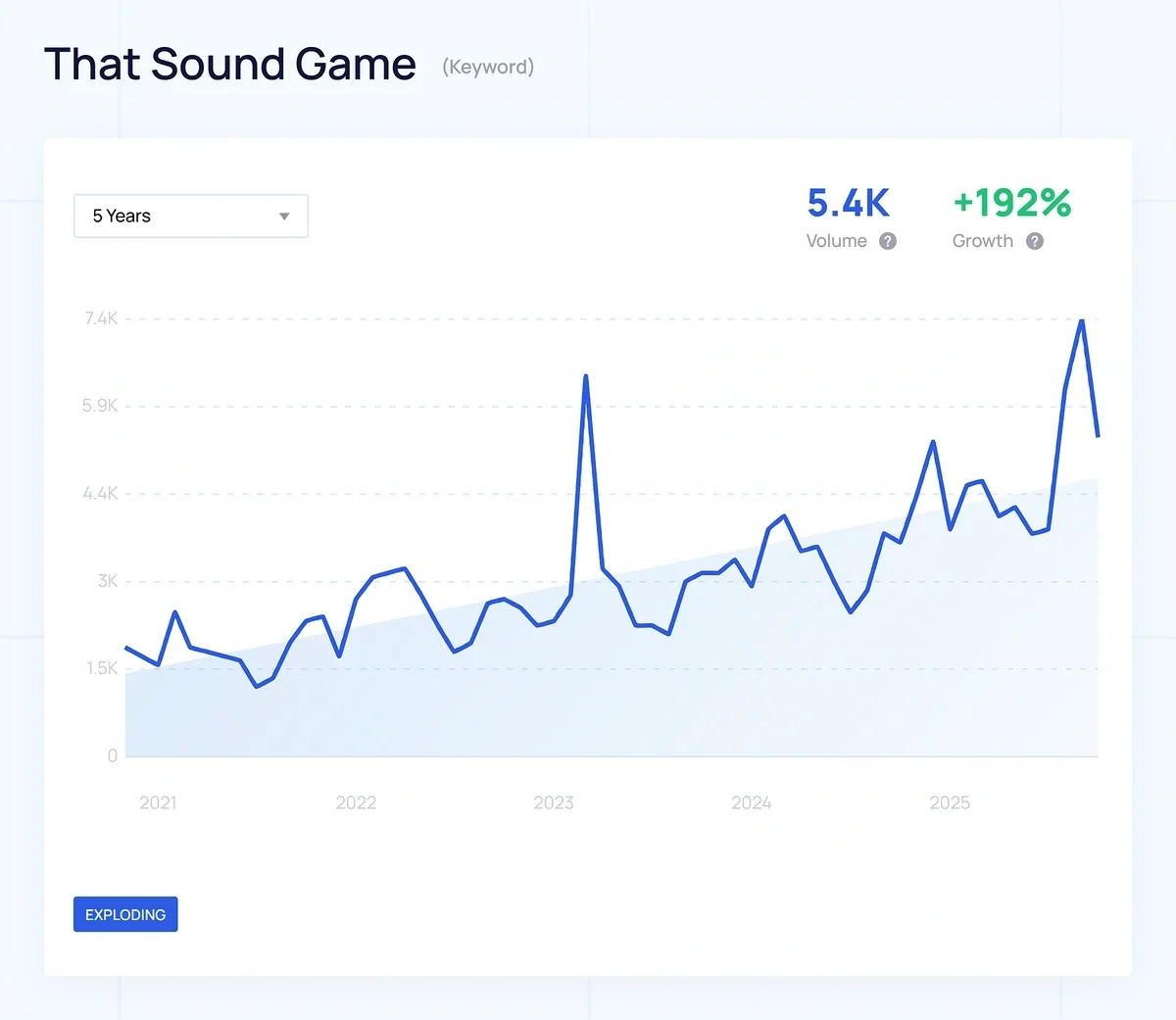Image resolution: width=1176 pixels, height=1020 pixels.
Task: Click the 5.4K Volume value
Action: pyautogui.click(x=847, y=203)
